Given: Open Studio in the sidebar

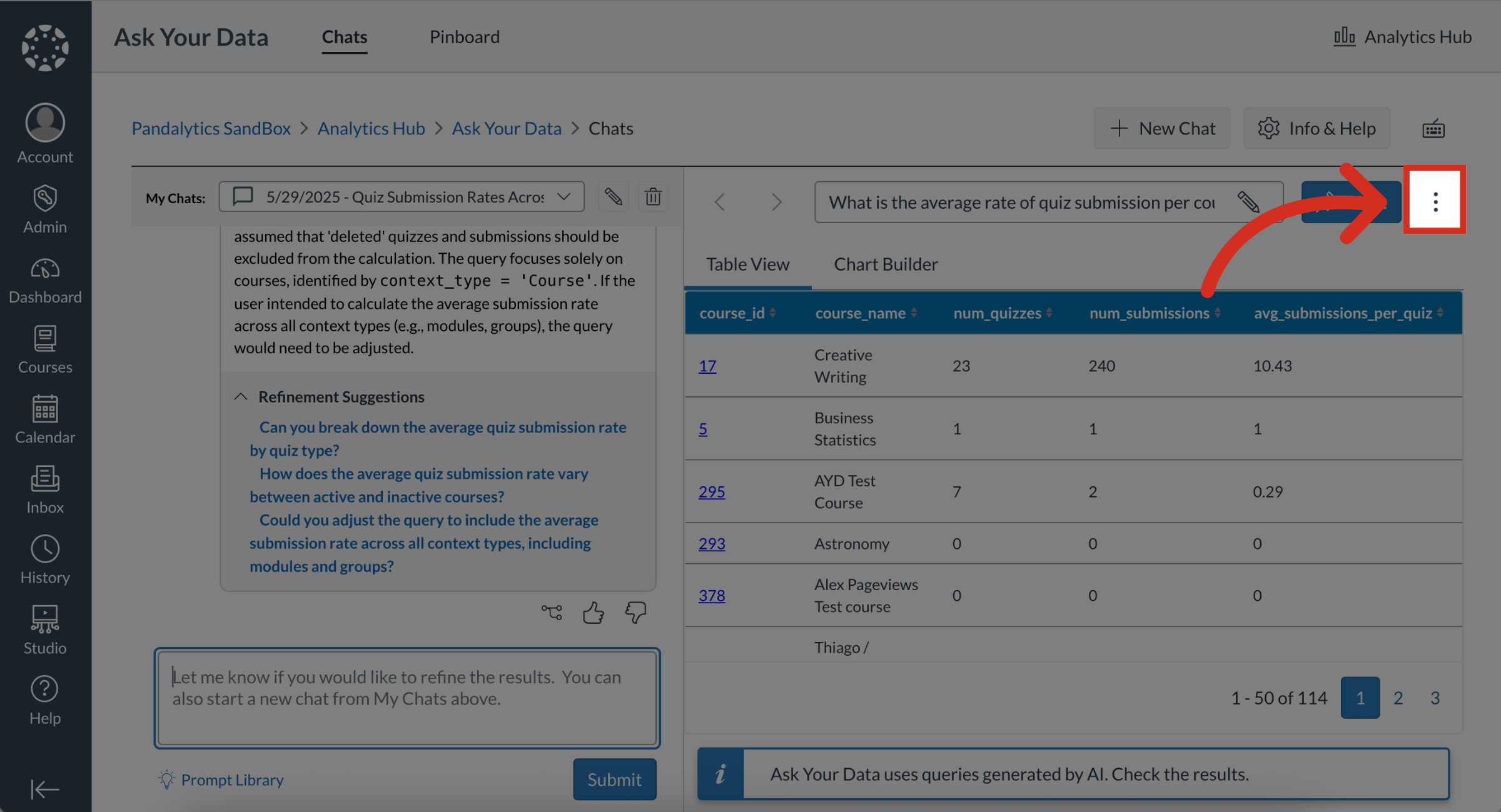Looking at the screenshot, I should click(45, 631).
